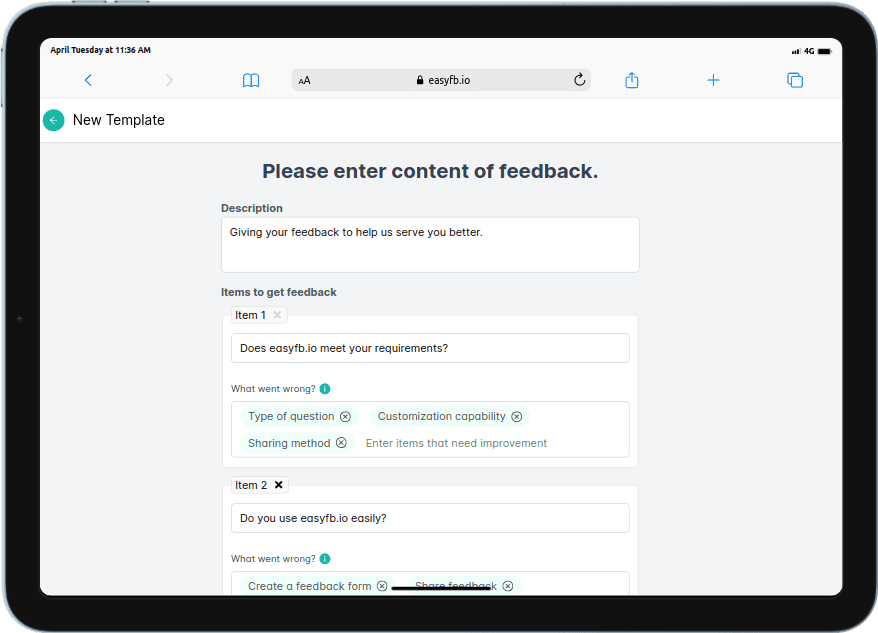Screen dimensions: 878x633
Task: Remove Item 2 with its X icon
Action: [x=278, y=485]
